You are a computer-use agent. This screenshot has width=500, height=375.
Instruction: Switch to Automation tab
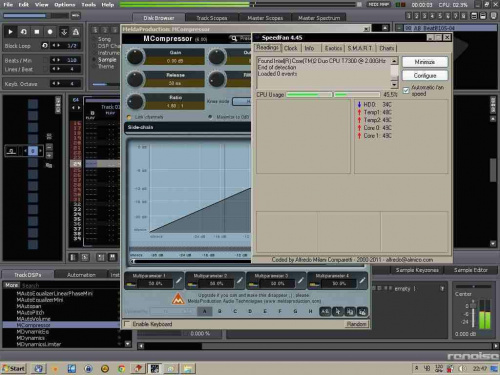(x=81, y=275)
